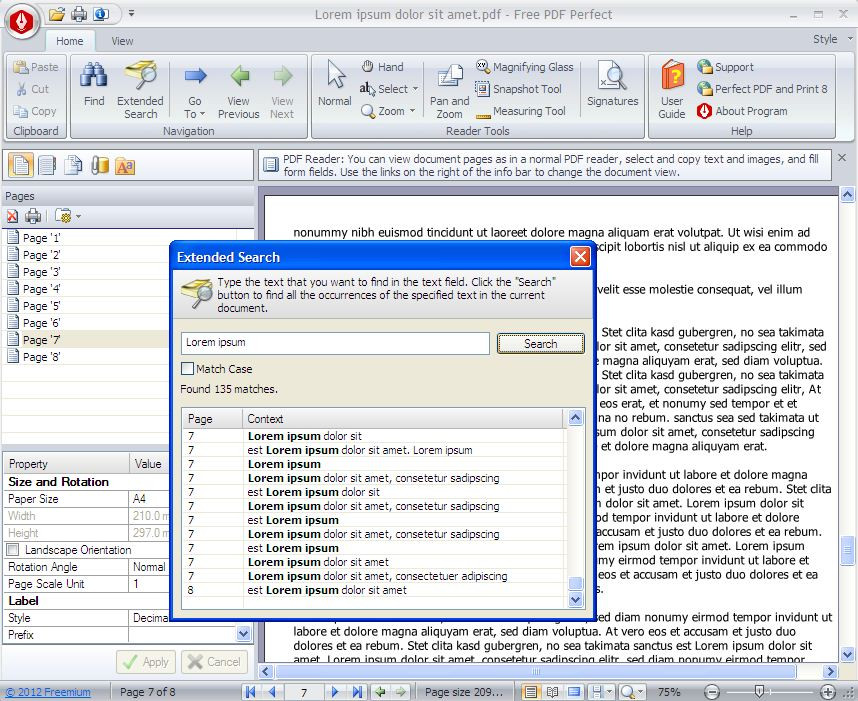
Task: Delete page using red X icon
Action: pyautogui.click(x=12, y=217)
